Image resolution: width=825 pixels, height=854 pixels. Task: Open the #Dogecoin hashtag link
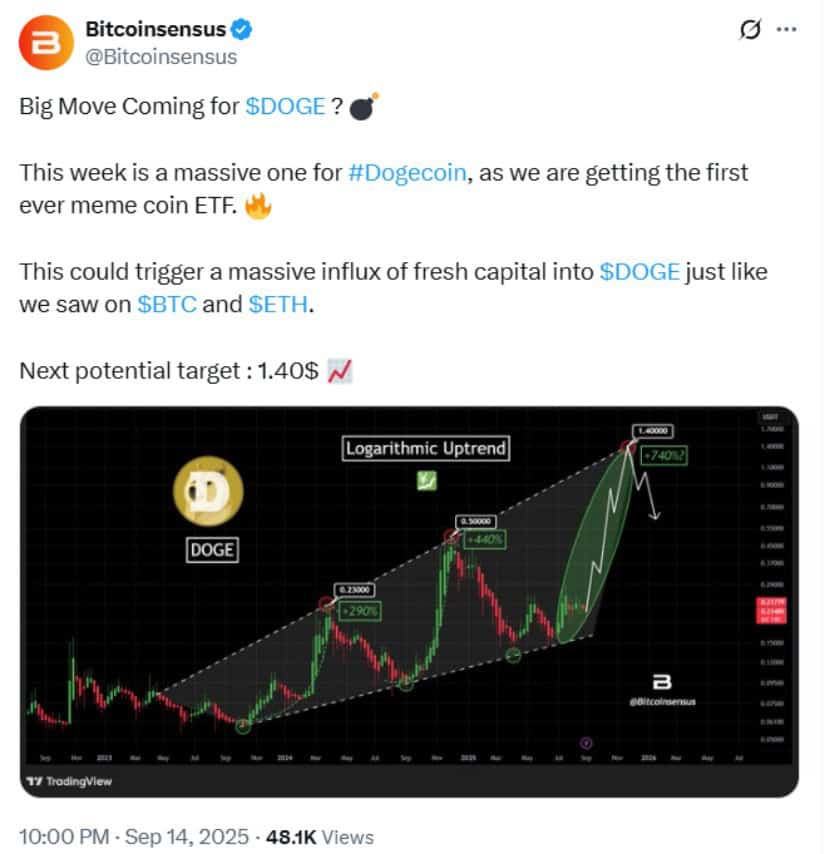(407, 173)
